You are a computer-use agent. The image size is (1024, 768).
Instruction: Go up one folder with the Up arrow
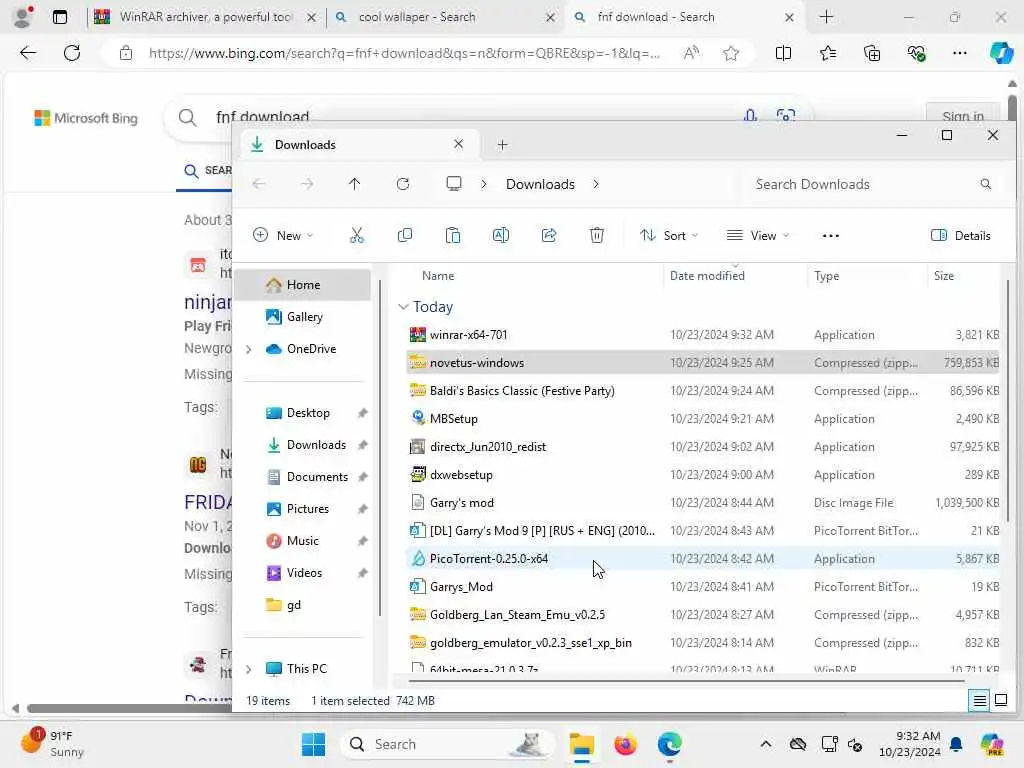click(x=355, y=184)
